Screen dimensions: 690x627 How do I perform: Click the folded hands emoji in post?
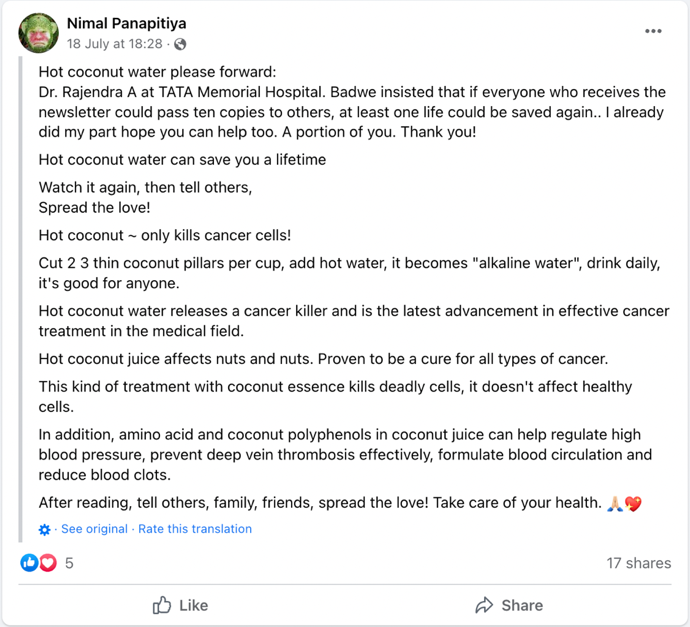coord(615,504)
